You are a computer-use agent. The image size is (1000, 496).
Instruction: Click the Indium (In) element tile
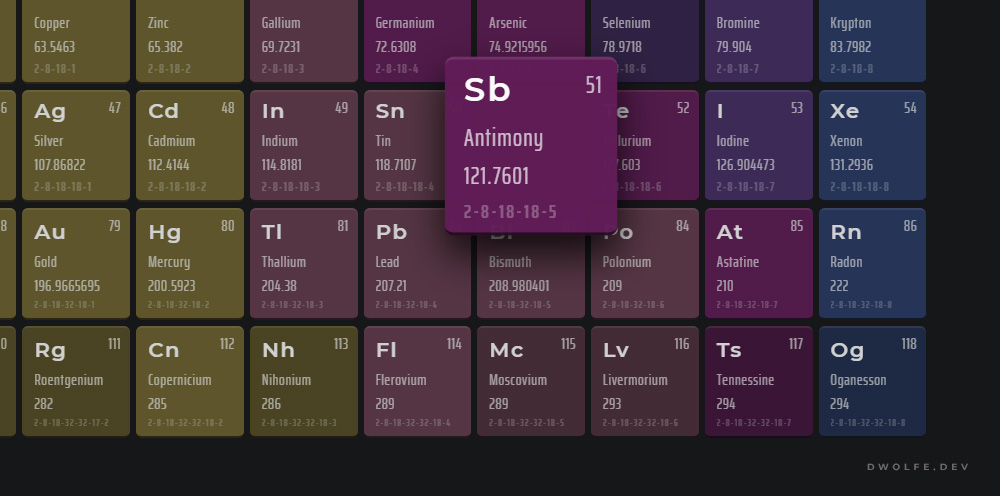304,145
